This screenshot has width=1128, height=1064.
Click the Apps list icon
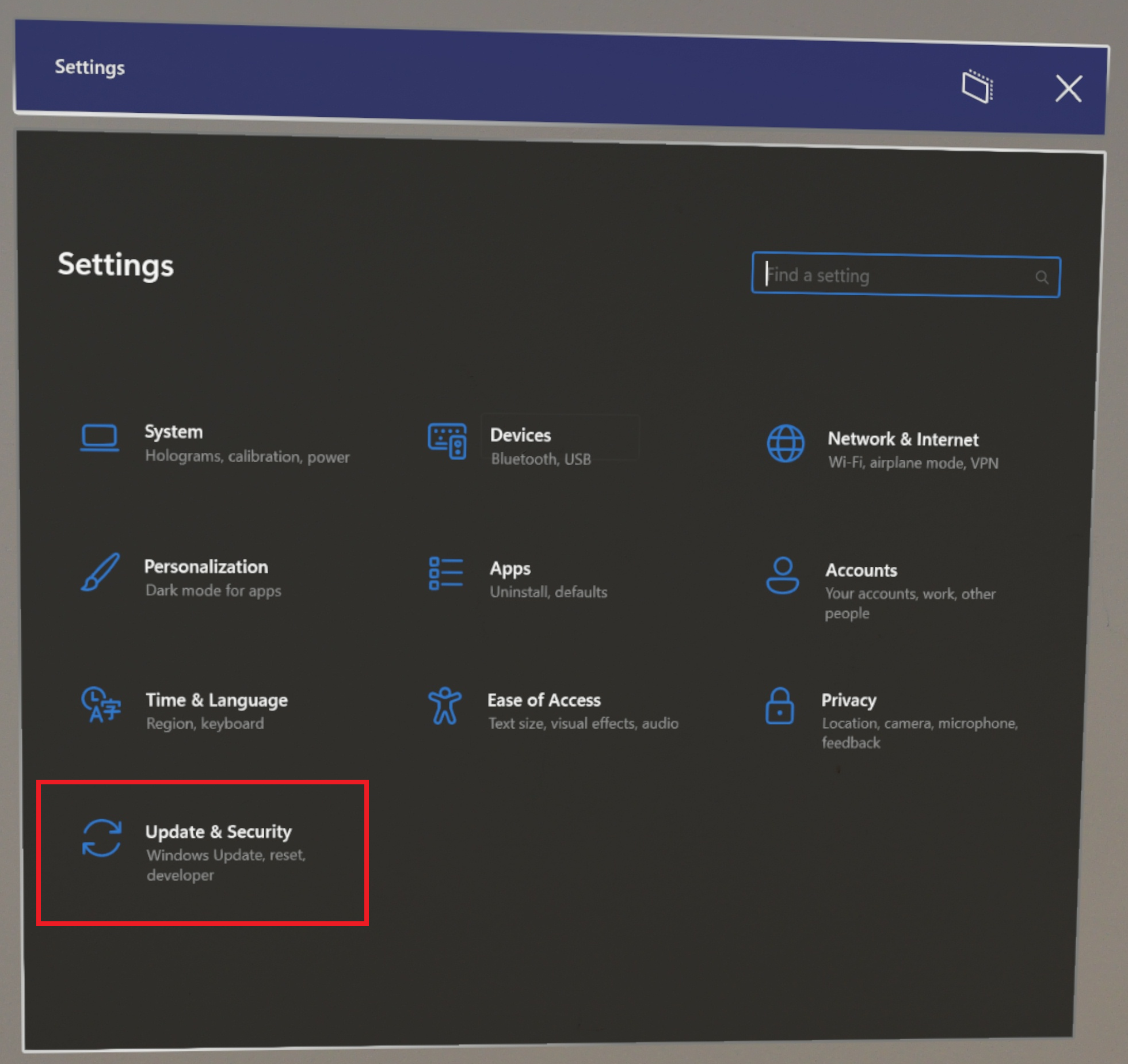(445, 574)
